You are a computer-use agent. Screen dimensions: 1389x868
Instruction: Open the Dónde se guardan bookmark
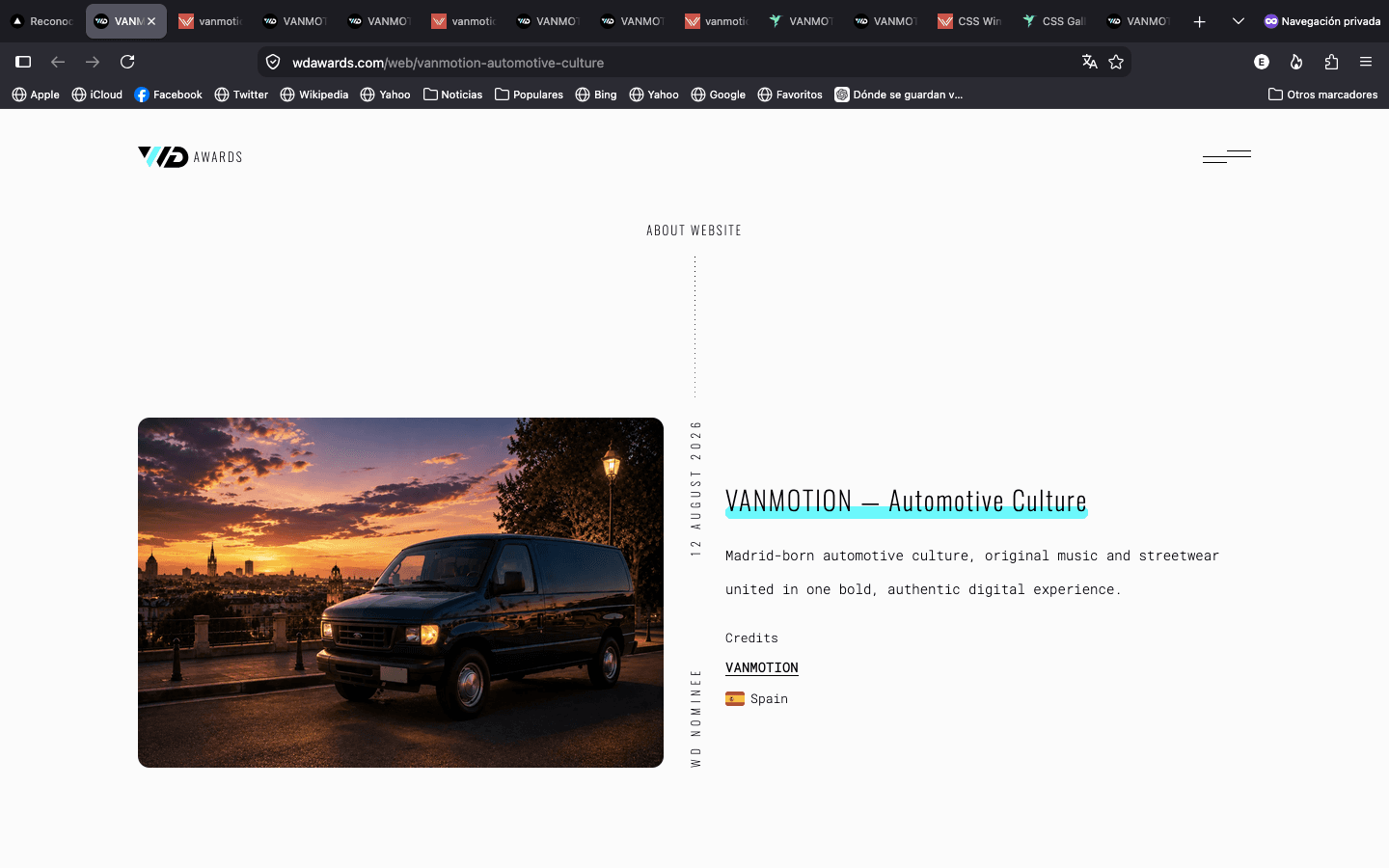point(899,95)
